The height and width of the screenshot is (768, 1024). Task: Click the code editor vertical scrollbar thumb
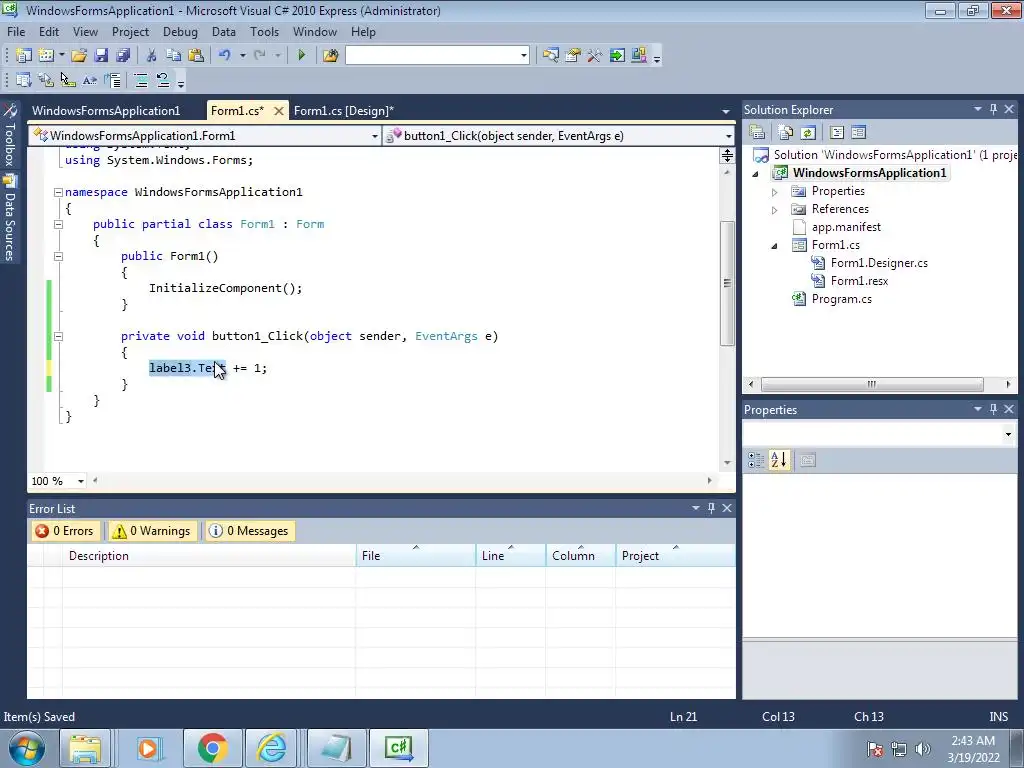click(727, 283)
